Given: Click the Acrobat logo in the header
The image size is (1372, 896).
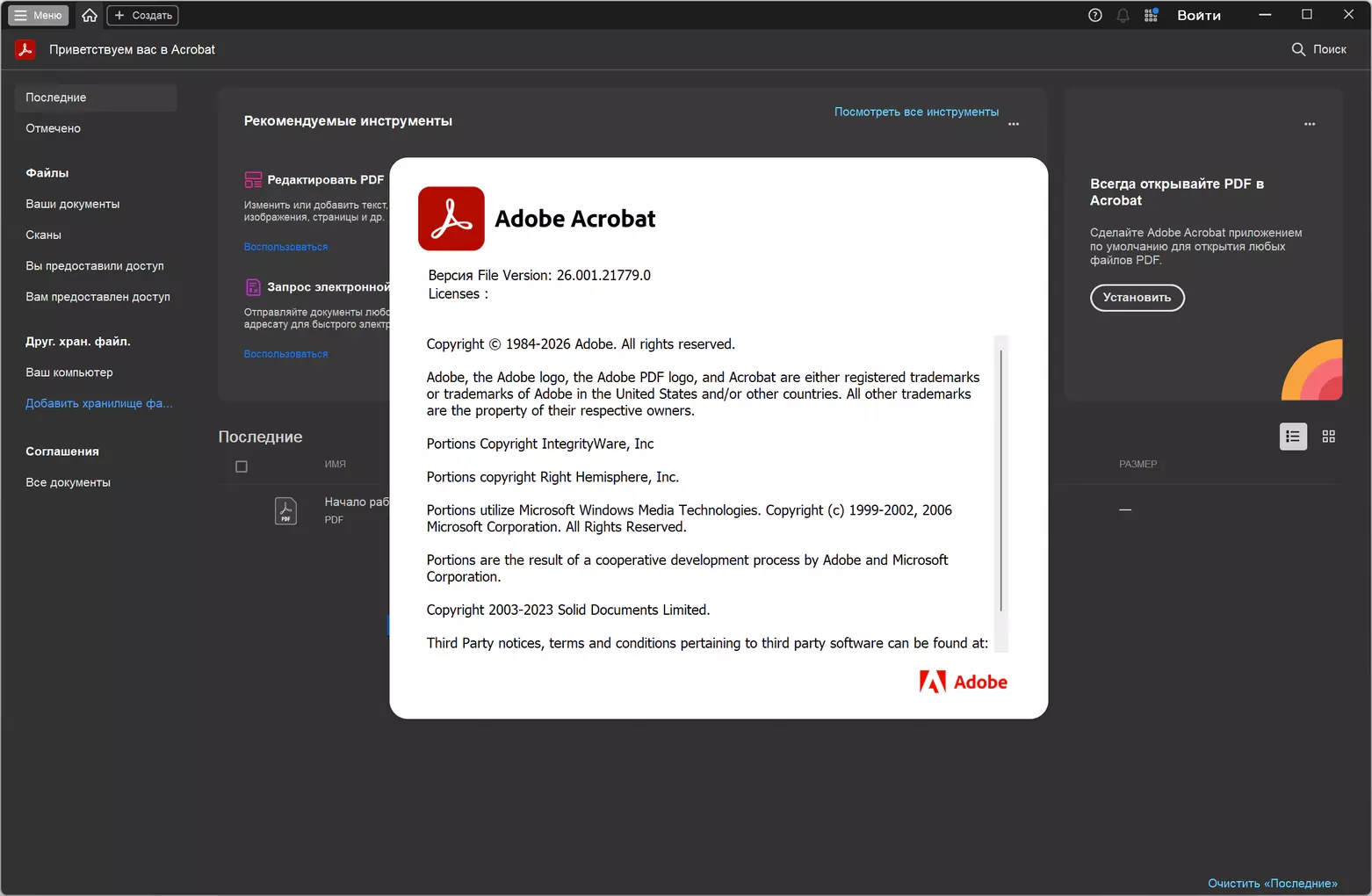Looking at the screenshot, I should [x=25, y=50].
